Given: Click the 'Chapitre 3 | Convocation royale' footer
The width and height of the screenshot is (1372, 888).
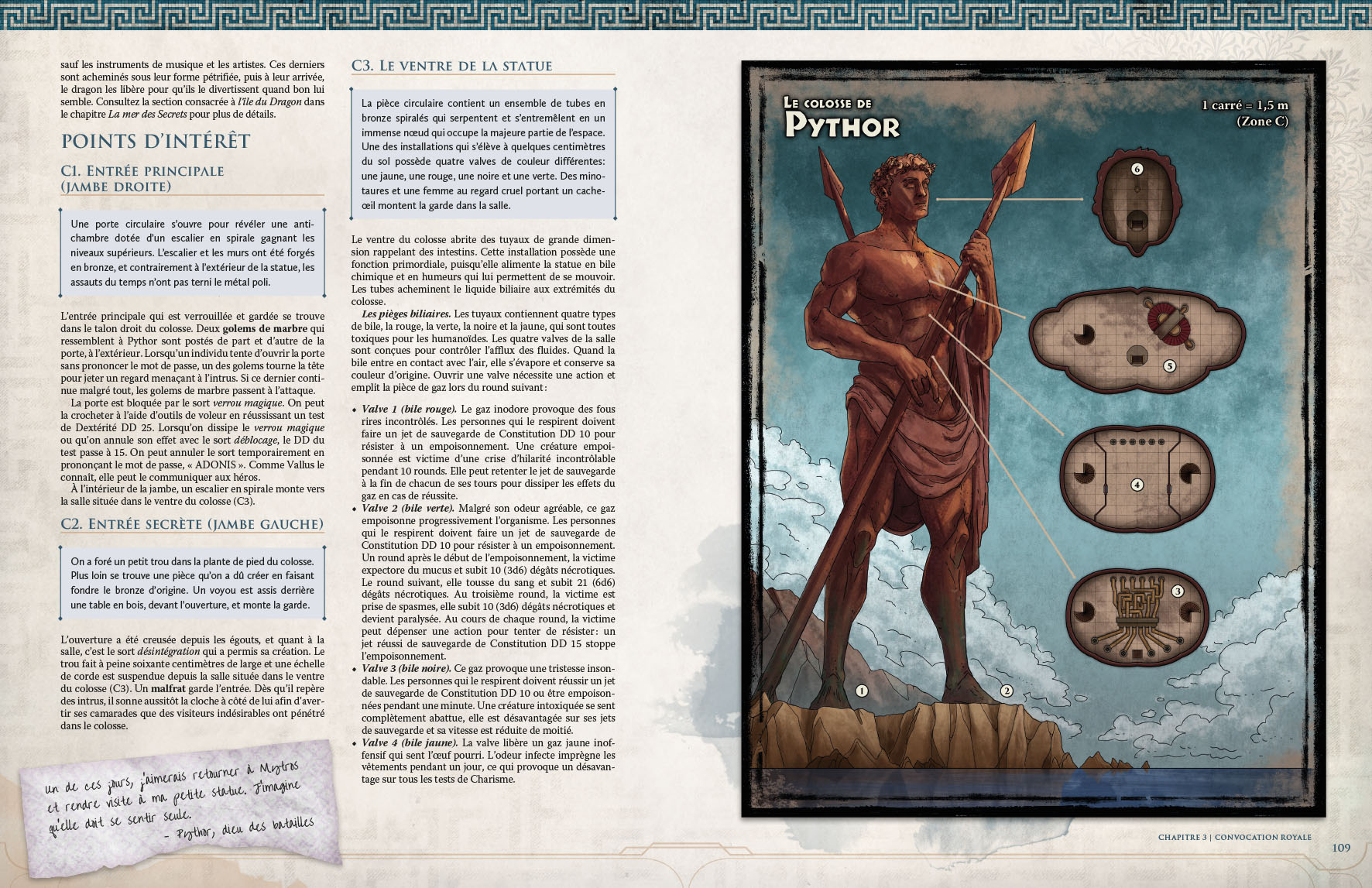Looking at the screenshot, I should point(1235,837).
